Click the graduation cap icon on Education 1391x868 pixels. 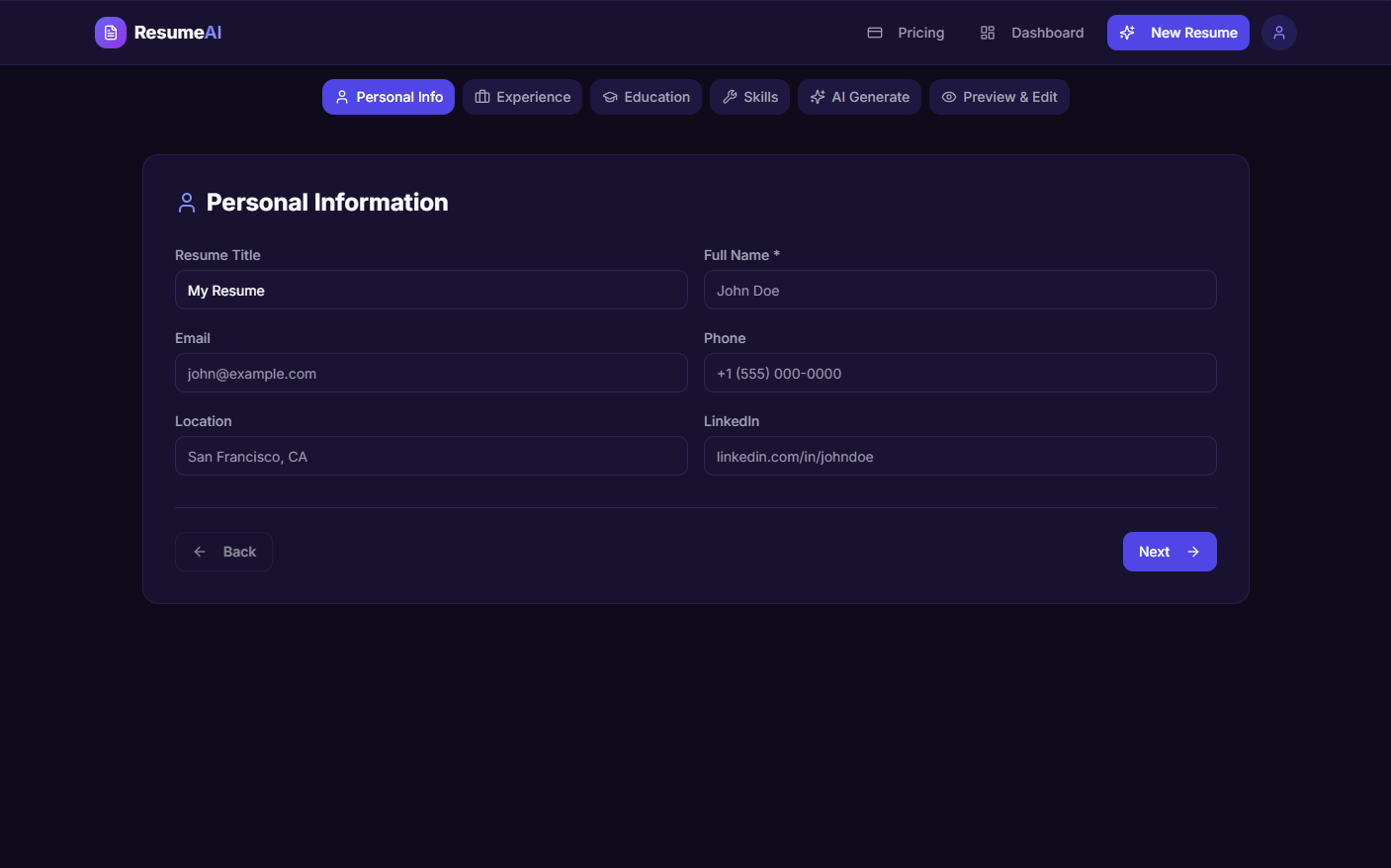pyautogui.click(x=611, y=96)
